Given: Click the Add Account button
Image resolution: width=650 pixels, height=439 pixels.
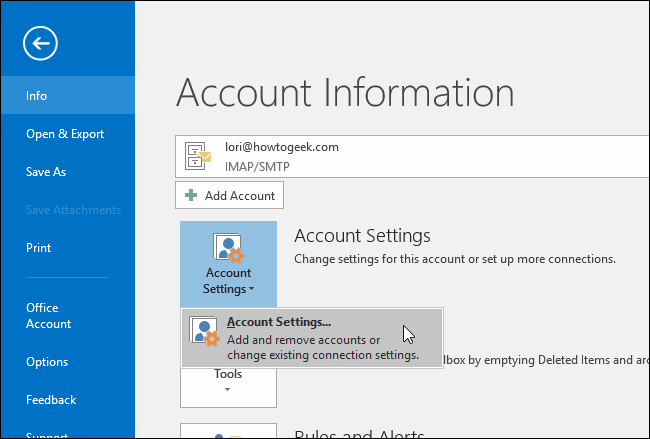Looking at the screenshot, I should (x=229, y=195).
